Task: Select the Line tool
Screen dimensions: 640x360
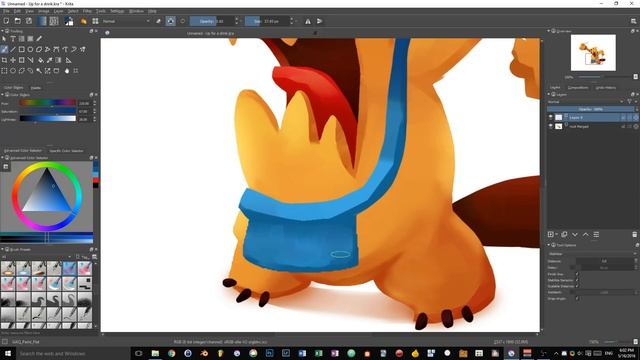Action: 13,49
